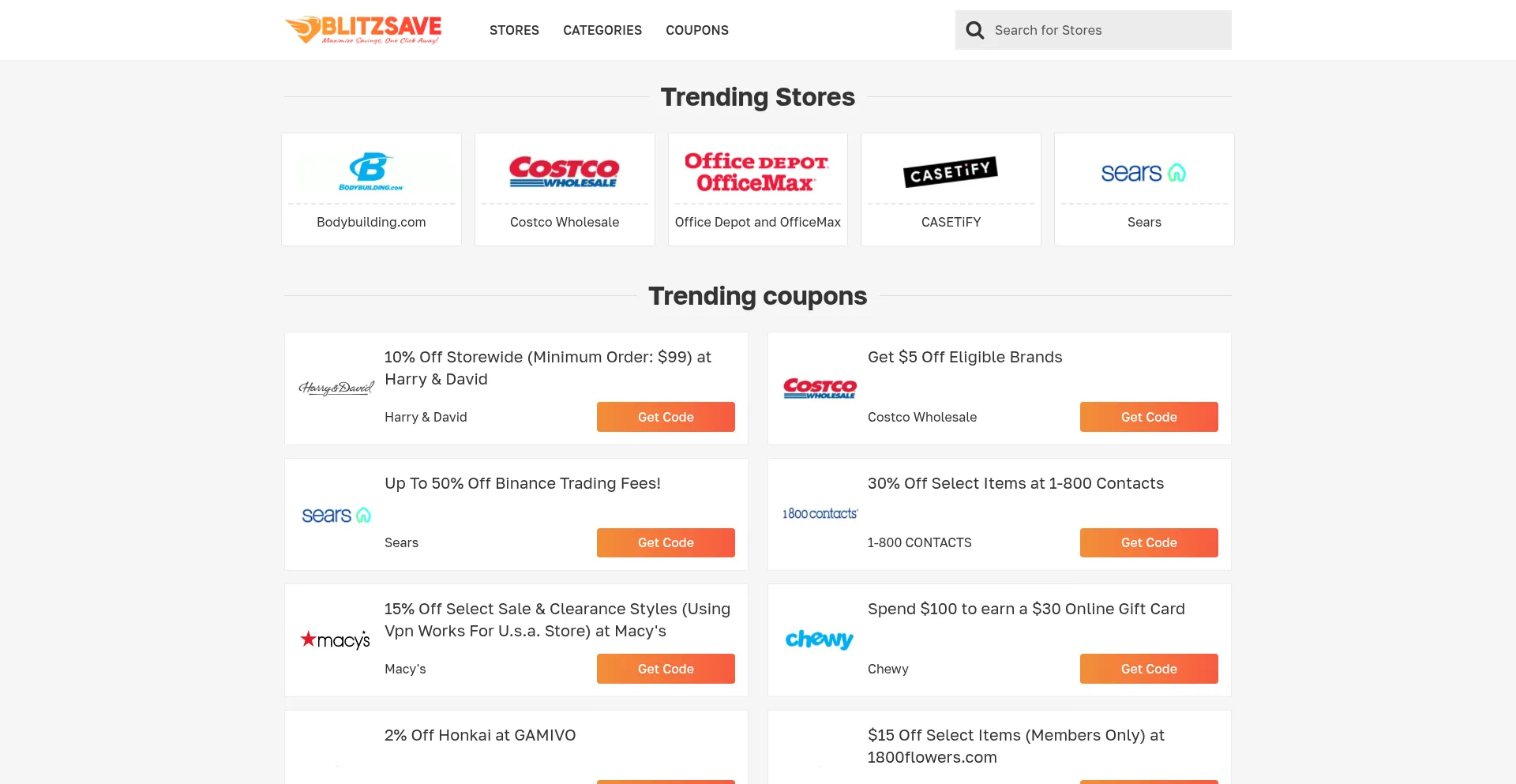Get Code for Chewy gift card coupon

click(1149, 669)
